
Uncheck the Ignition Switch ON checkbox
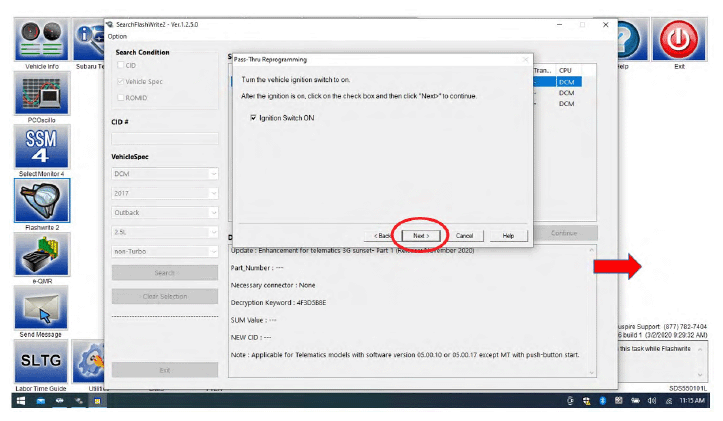click(x=253, y=118)
